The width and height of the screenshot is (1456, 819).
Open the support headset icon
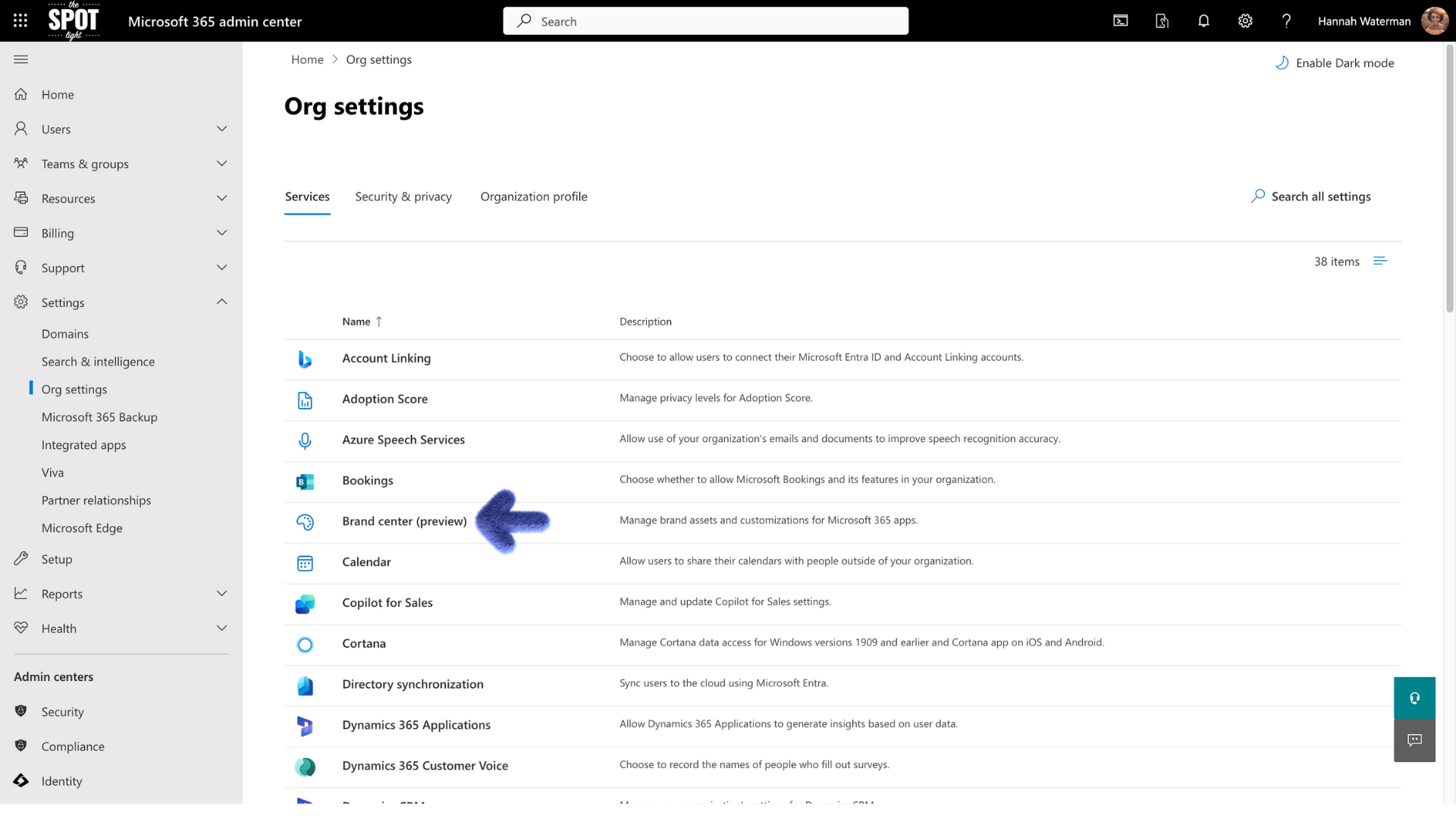tap(1414, 697)
